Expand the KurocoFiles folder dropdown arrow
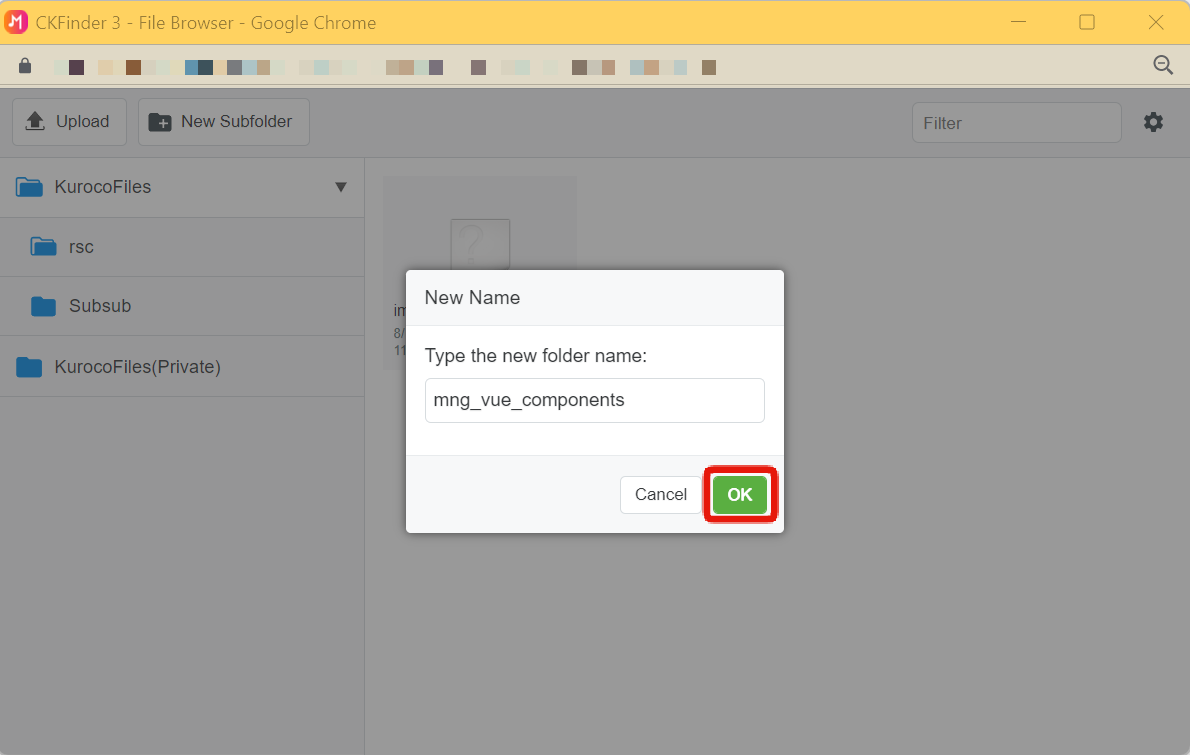1190x755 pixels. point(341,186)
